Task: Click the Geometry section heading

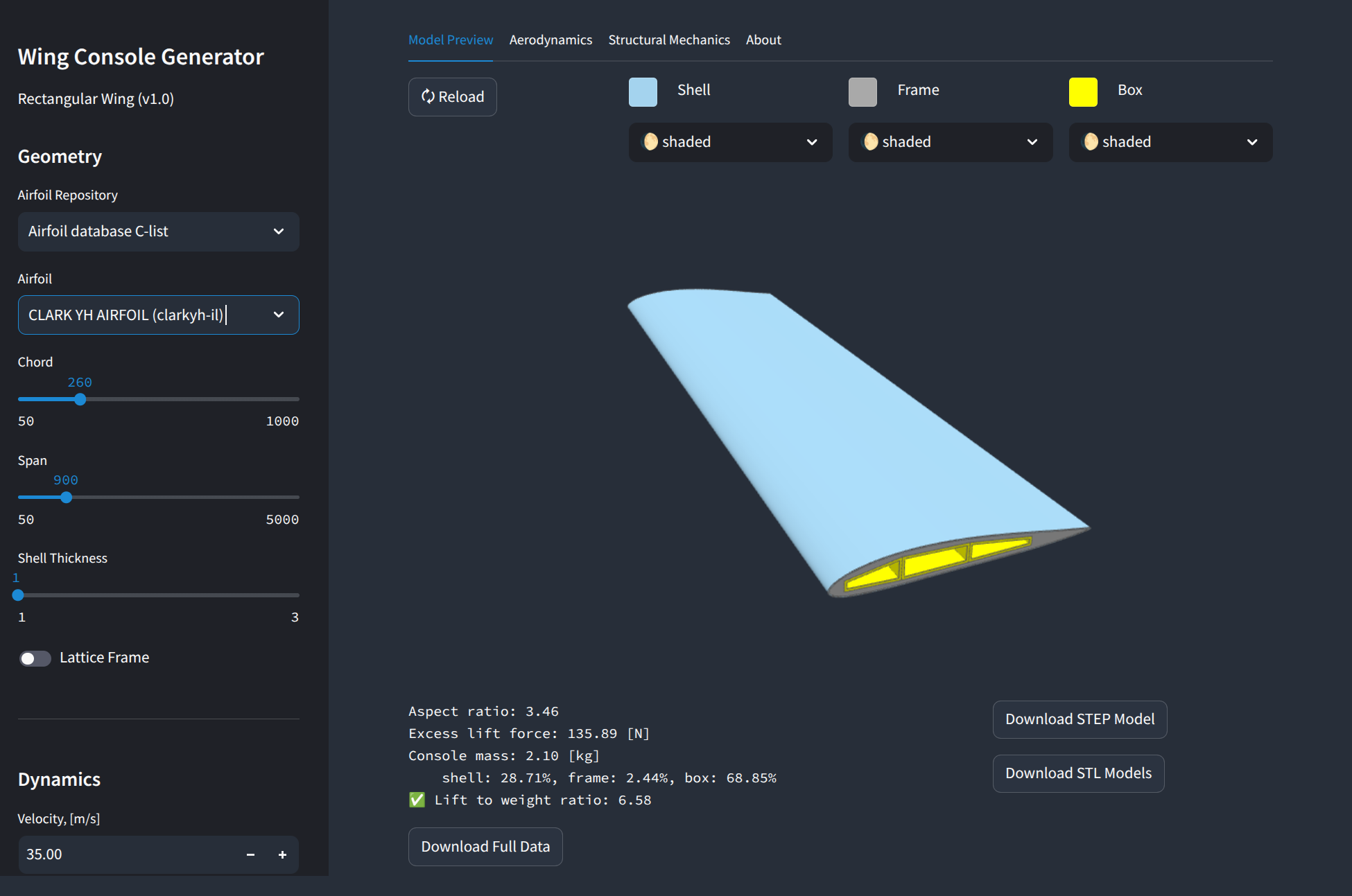Action: point(60,157)
